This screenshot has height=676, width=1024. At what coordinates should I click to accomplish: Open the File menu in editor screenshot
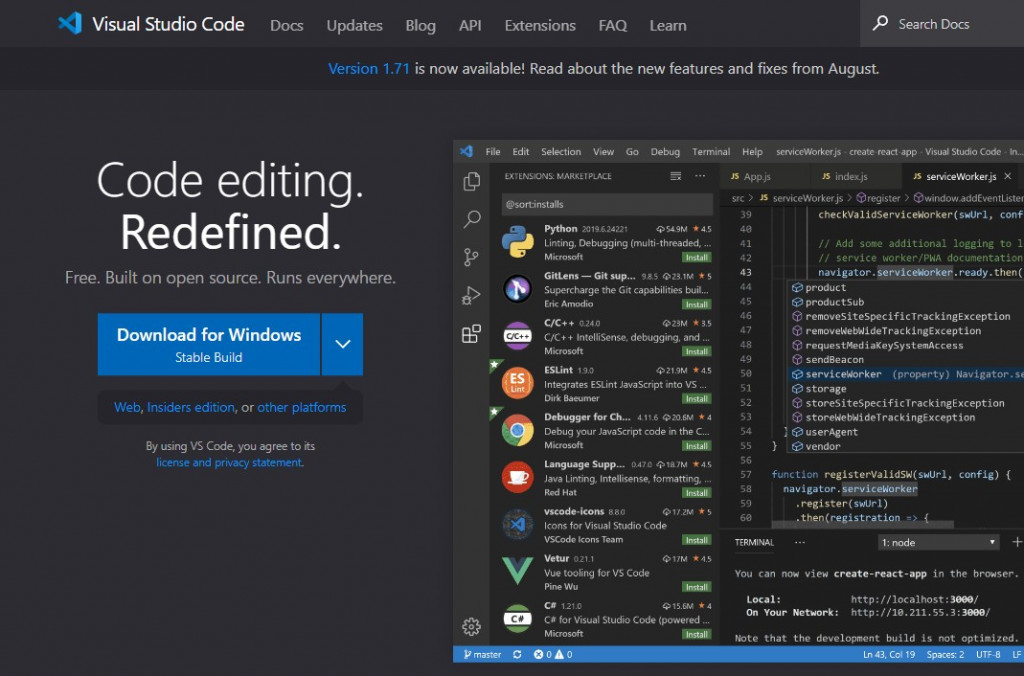[493, 152]
